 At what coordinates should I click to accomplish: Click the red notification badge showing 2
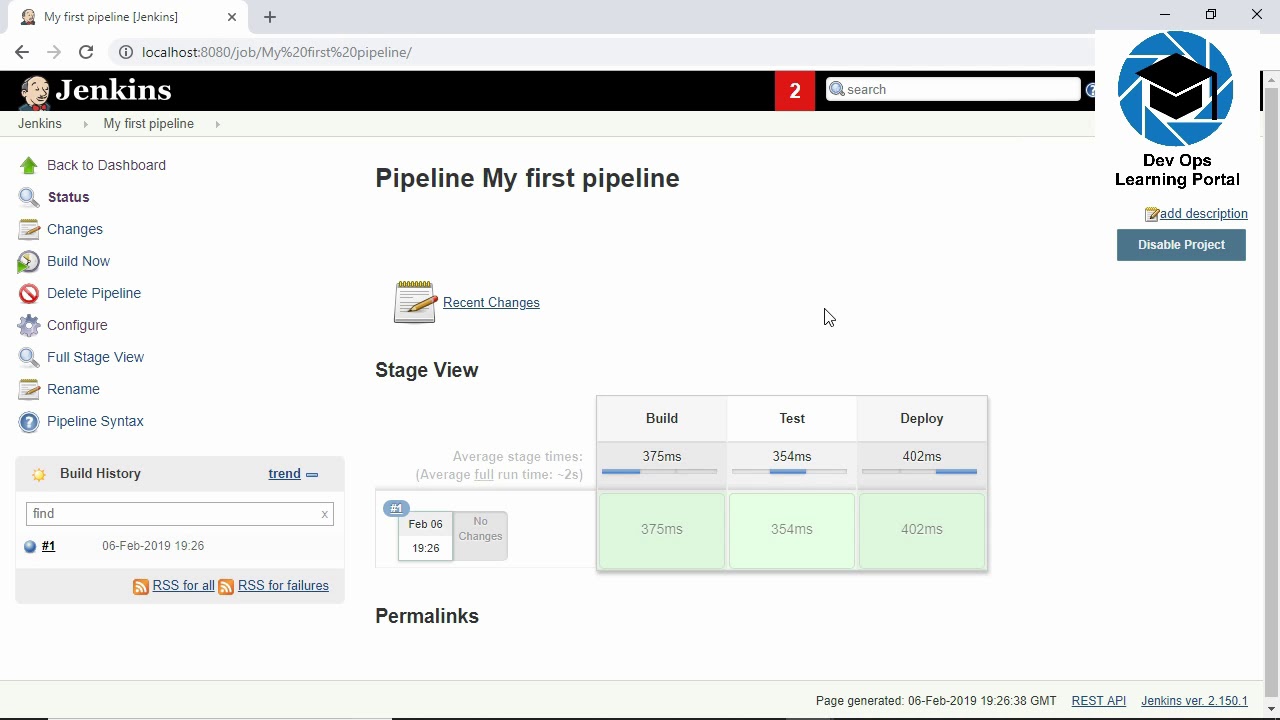coord(795,91)
